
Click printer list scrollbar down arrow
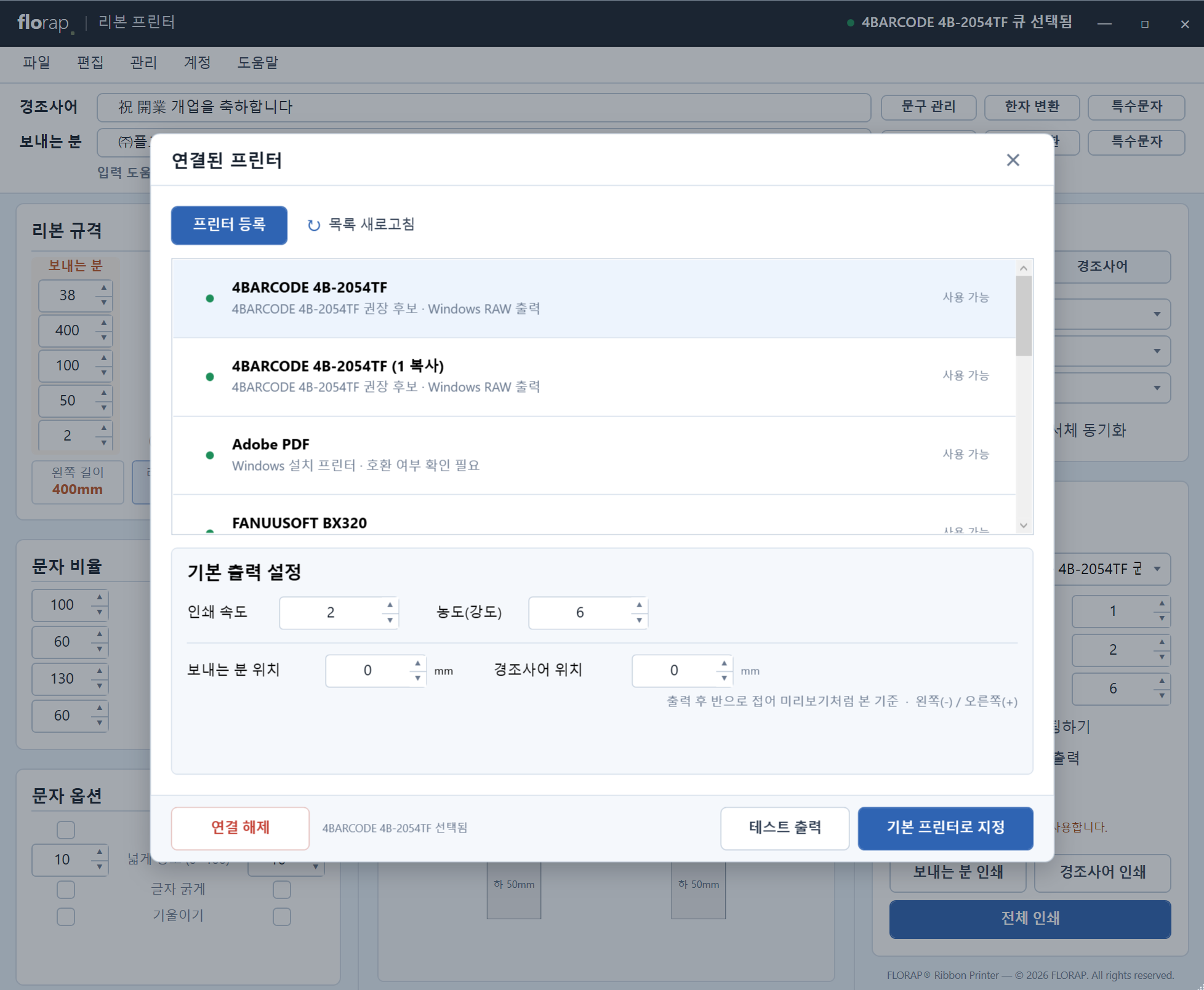[1024, 525]
